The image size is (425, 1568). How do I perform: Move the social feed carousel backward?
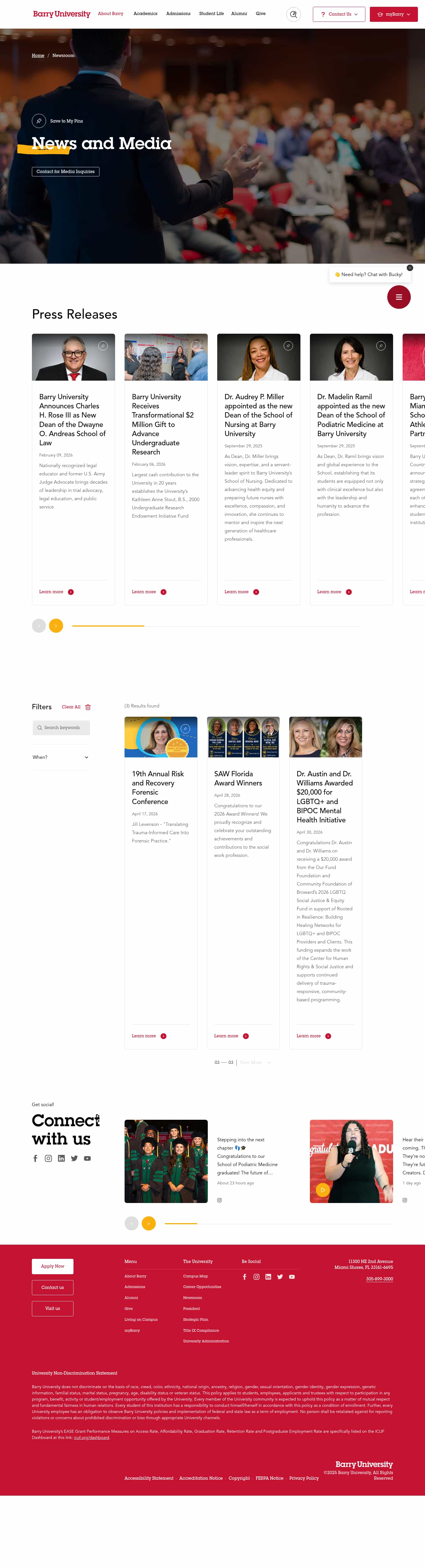click(131, 1223)
